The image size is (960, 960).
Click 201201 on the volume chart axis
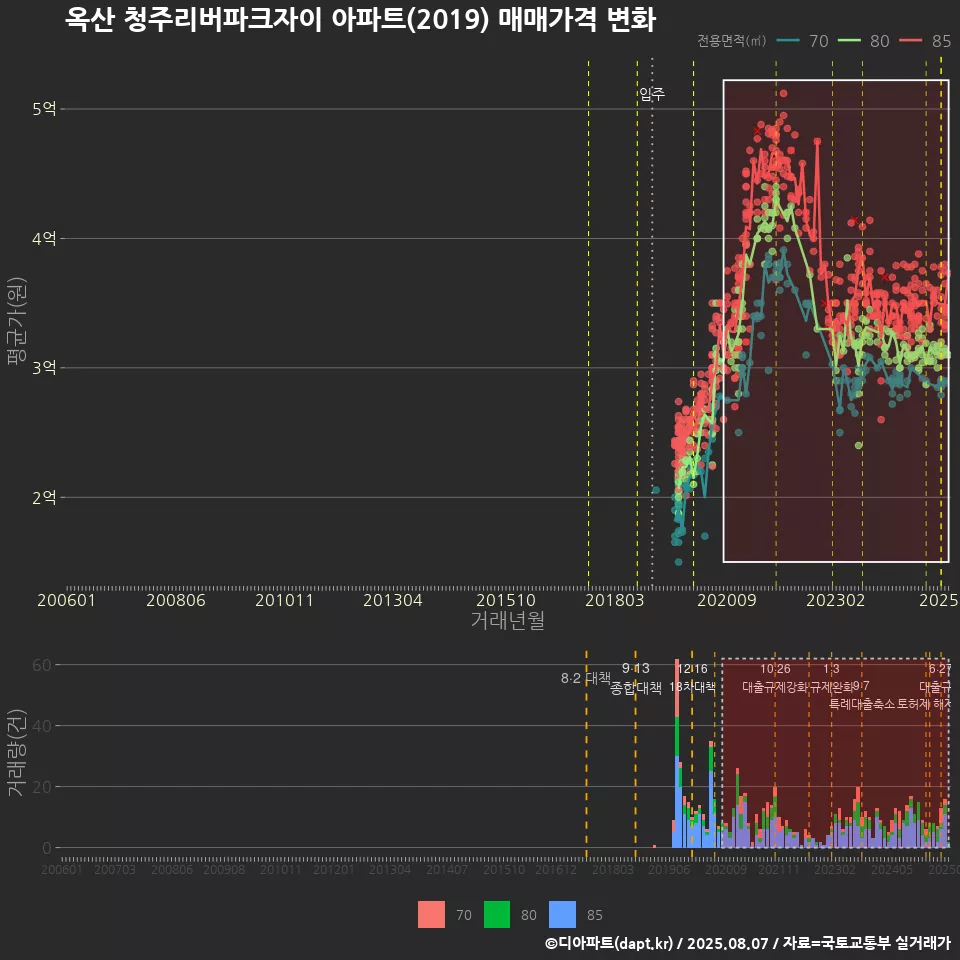coord(334,869)
